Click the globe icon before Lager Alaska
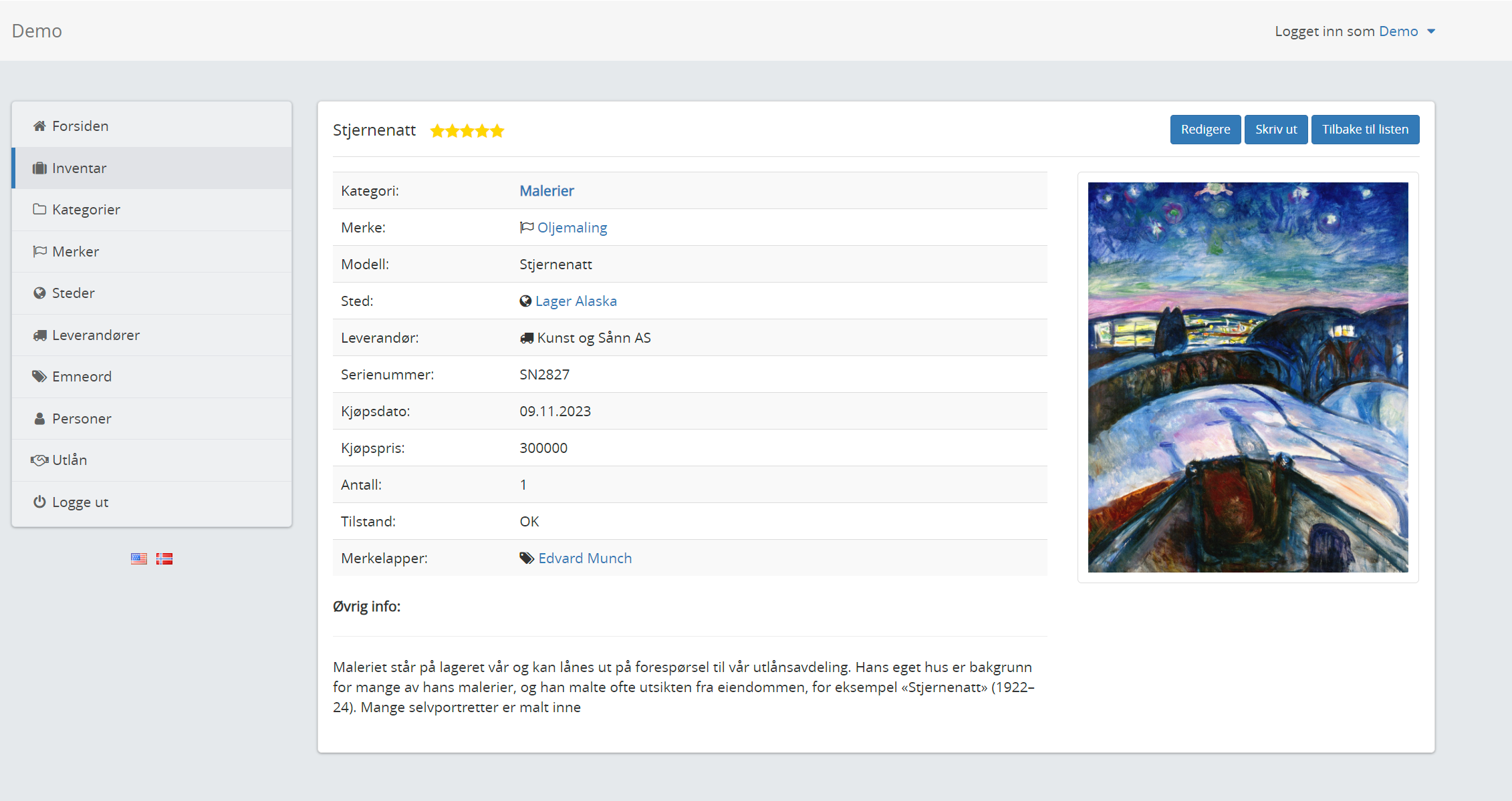This screenshot has height=801, width=1512. tap(525, 301)
